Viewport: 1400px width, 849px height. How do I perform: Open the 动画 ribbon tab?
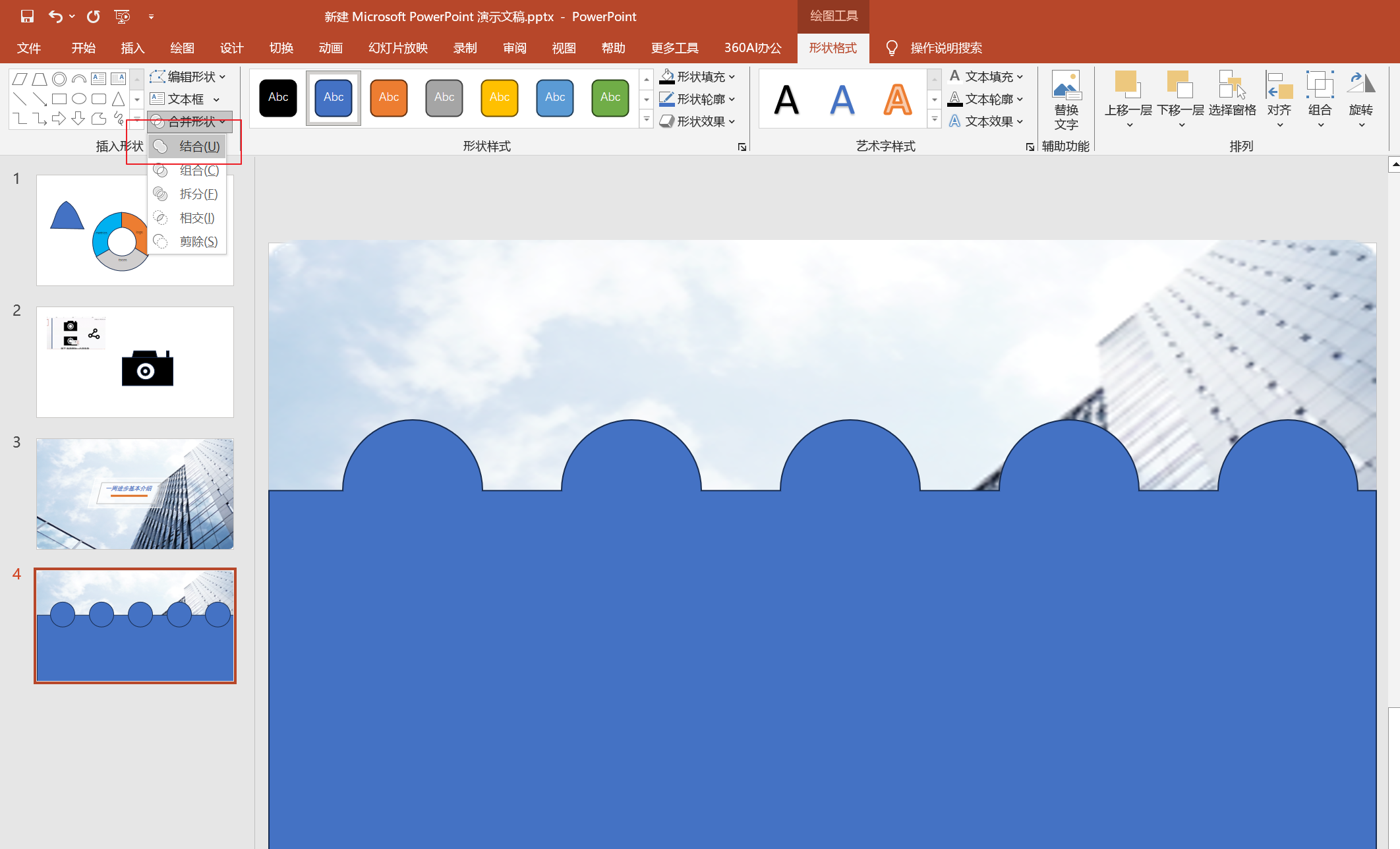[330, 48]
